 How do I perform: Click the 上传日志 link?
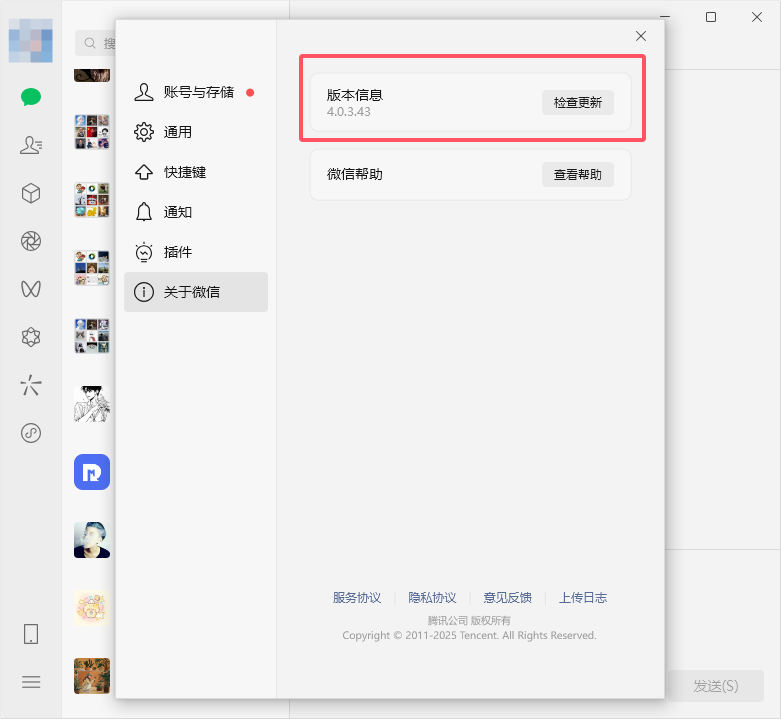583,598
